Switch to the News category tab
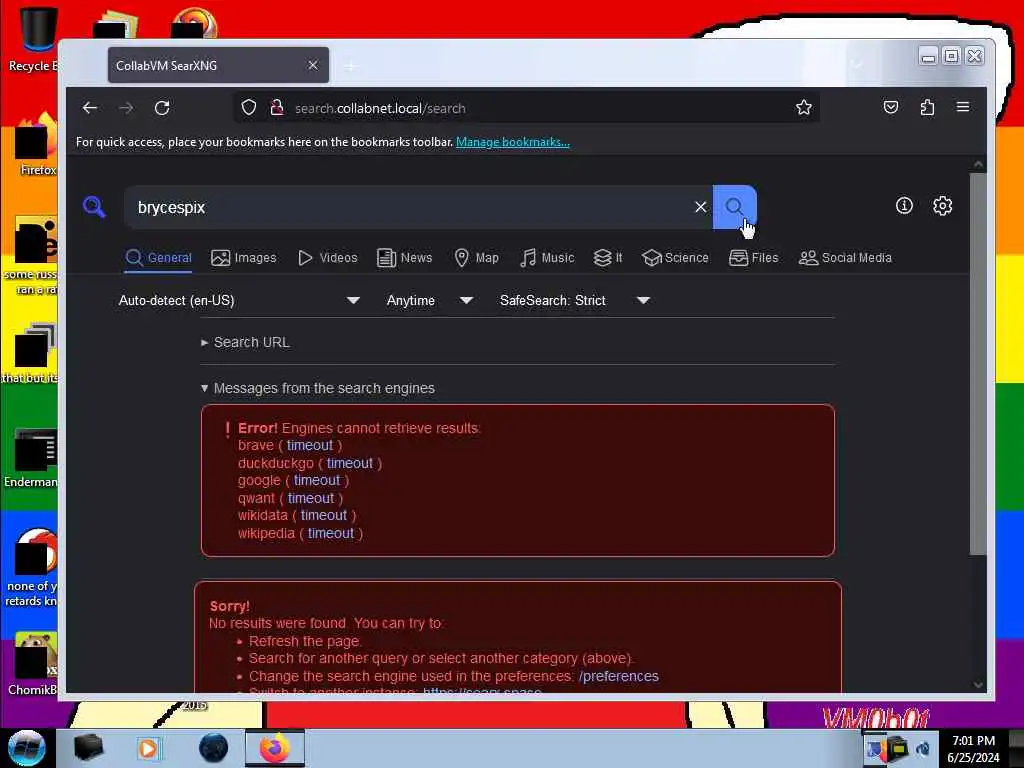 point(405,258)
